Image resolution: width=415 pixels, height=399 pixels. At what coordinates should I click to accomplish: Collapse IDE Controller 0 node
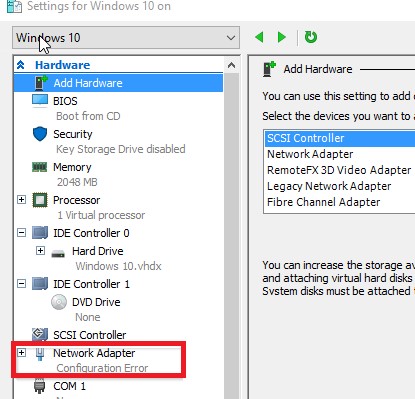tap(21, 233)
